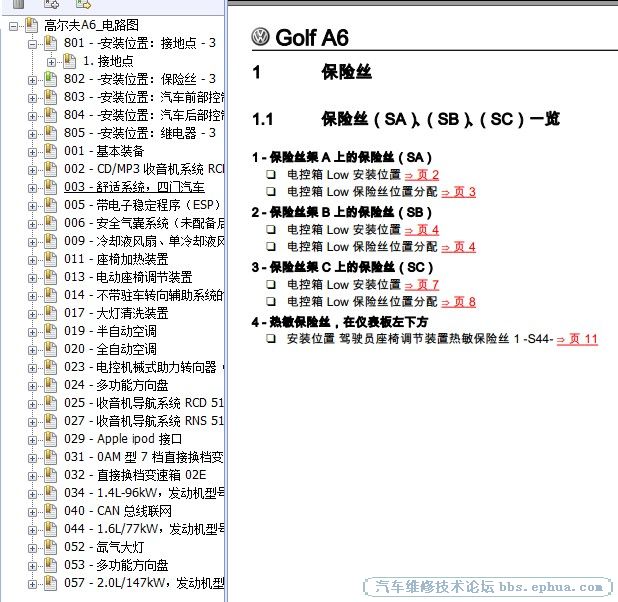Collapse the 801 安装位置 接地点 node
The image size is (618, 602).
(33, 44)
